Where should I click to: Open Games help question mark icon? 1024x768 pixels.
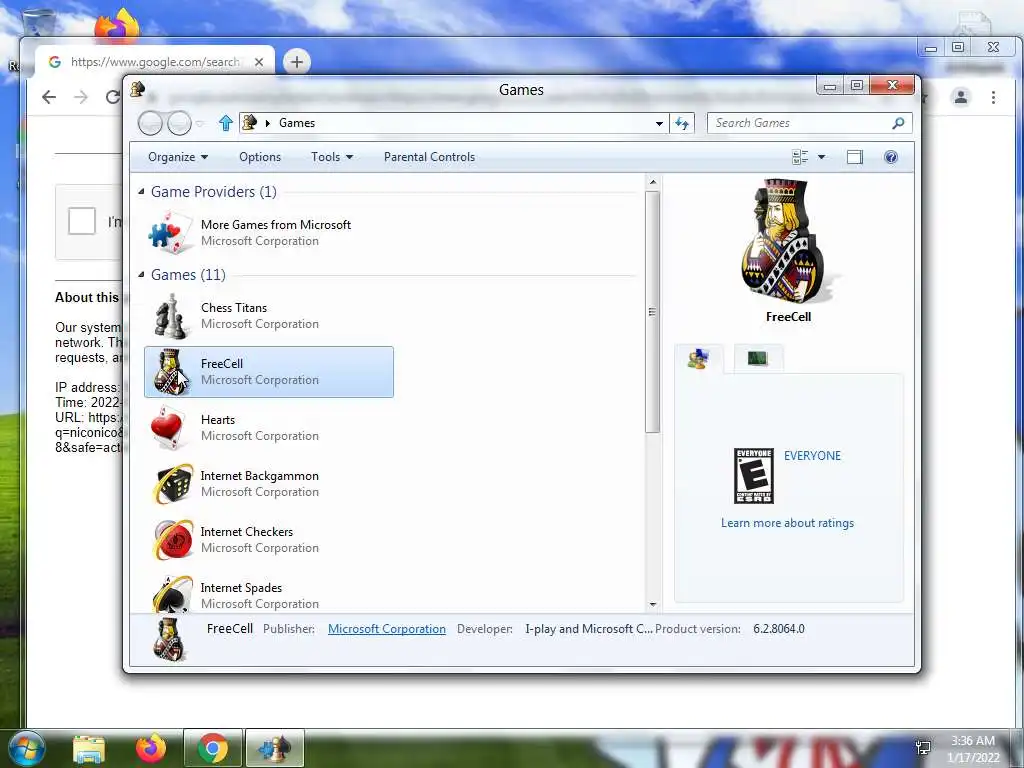tap(891, 157)
